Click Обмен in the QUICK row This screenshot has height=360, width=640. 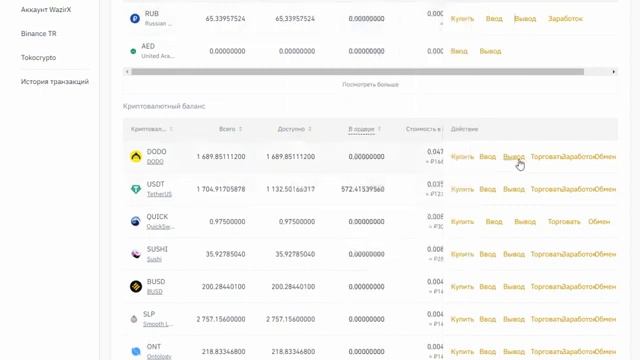click(599, 222)
